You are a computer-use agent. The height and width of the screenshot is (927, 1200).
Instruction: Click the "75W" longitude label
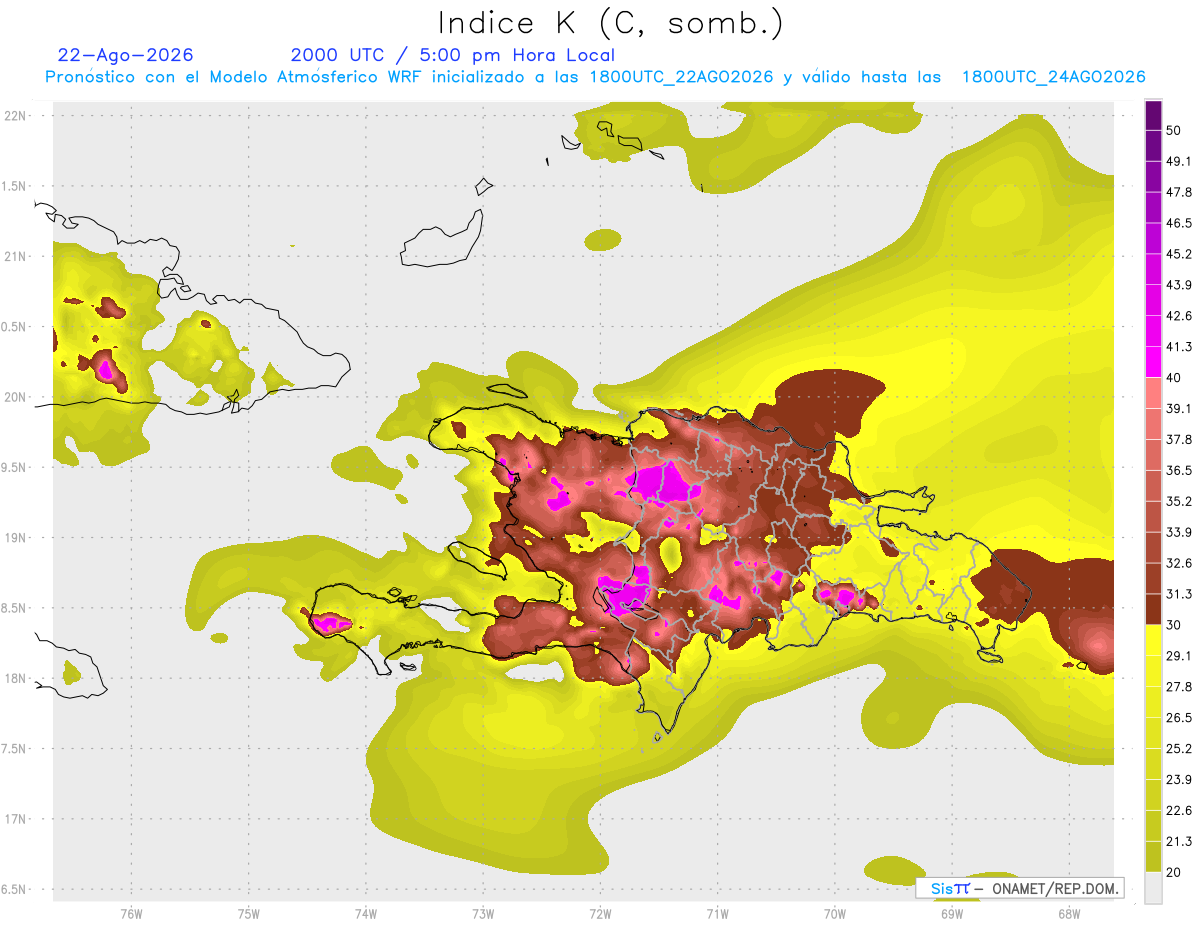pyautogui.click(x=249, y=913)
